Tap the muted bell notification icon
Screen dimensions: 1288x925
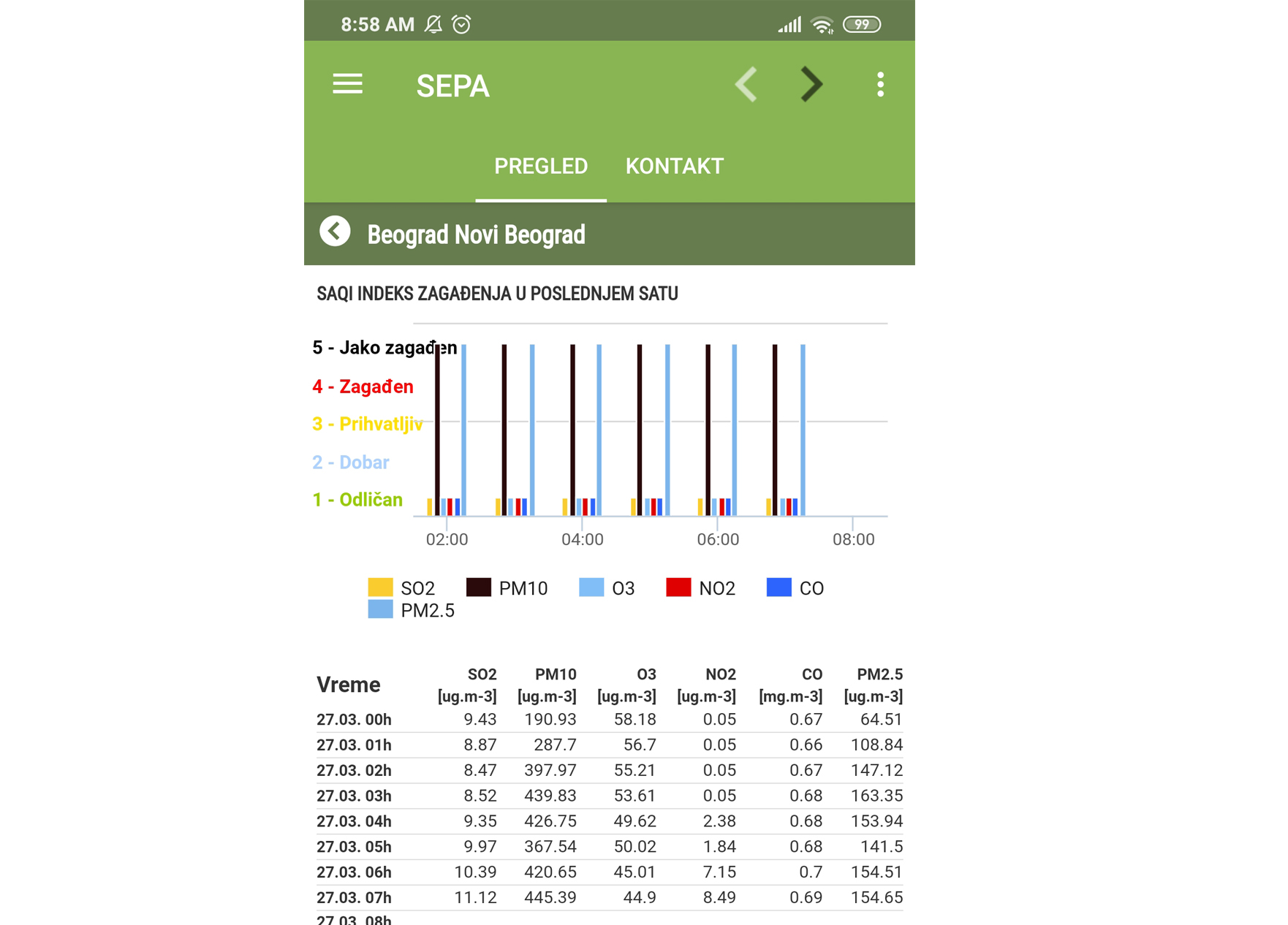point(433,24)
